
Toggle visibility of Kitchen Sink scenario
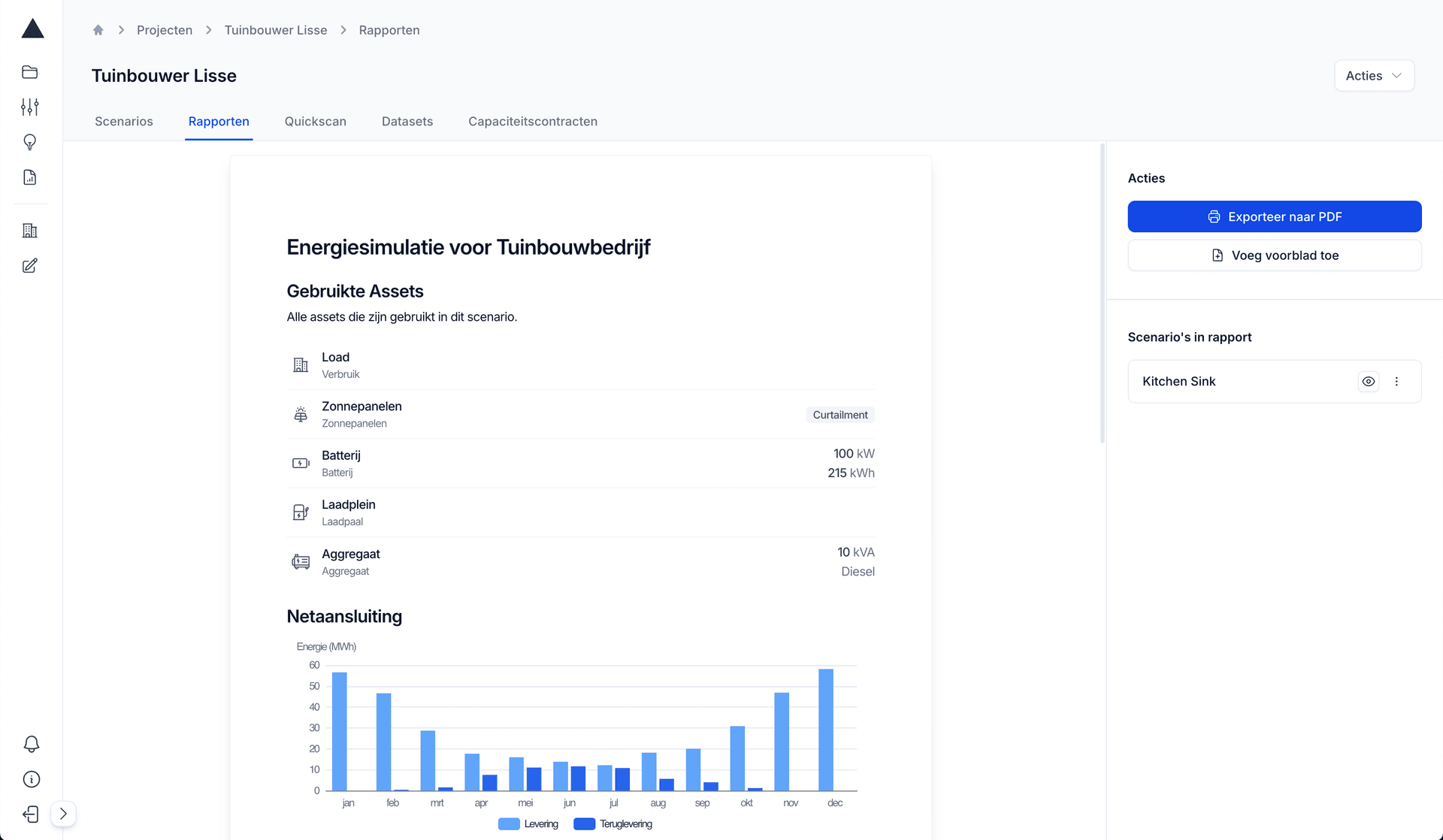1369,382
